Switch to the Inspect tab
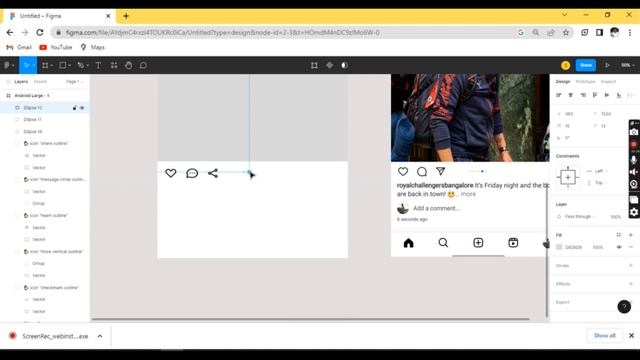The image size is (640, 360). [608, 82]
